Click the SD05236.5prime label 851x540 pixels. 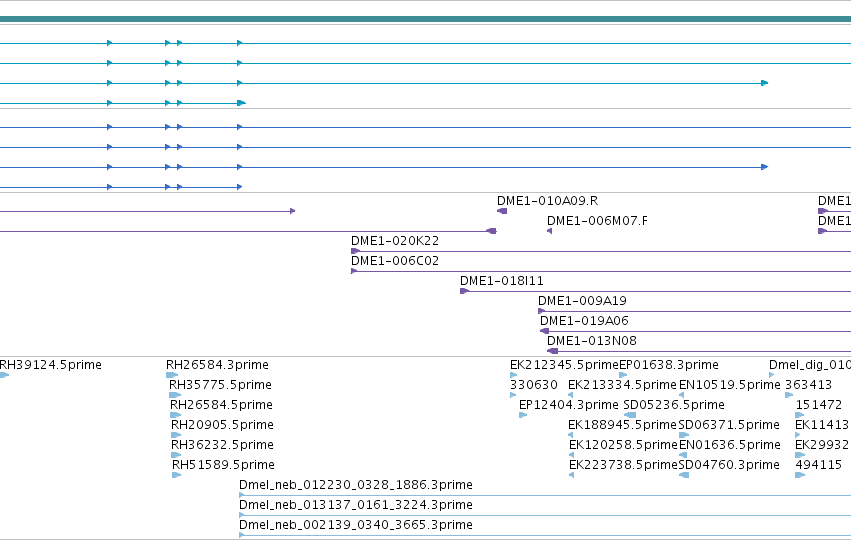674,405
